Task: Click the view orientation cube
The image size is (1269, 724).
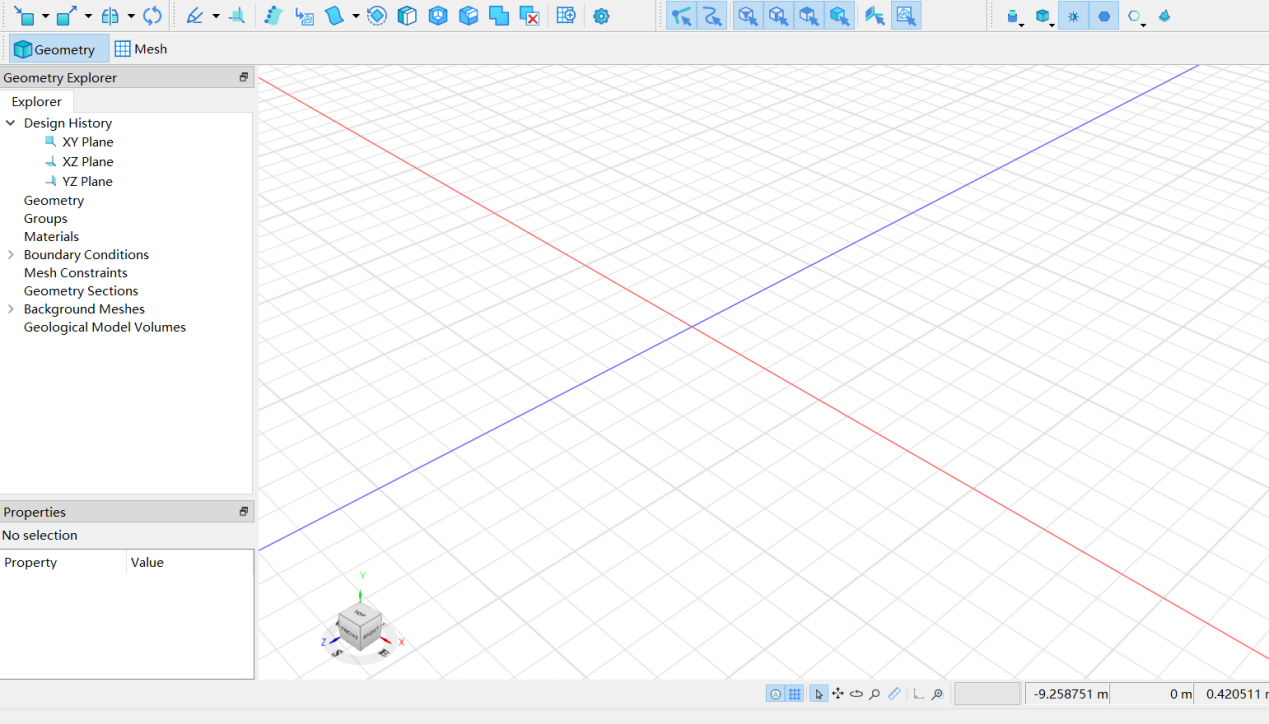Action: click(x=359, y=627)
